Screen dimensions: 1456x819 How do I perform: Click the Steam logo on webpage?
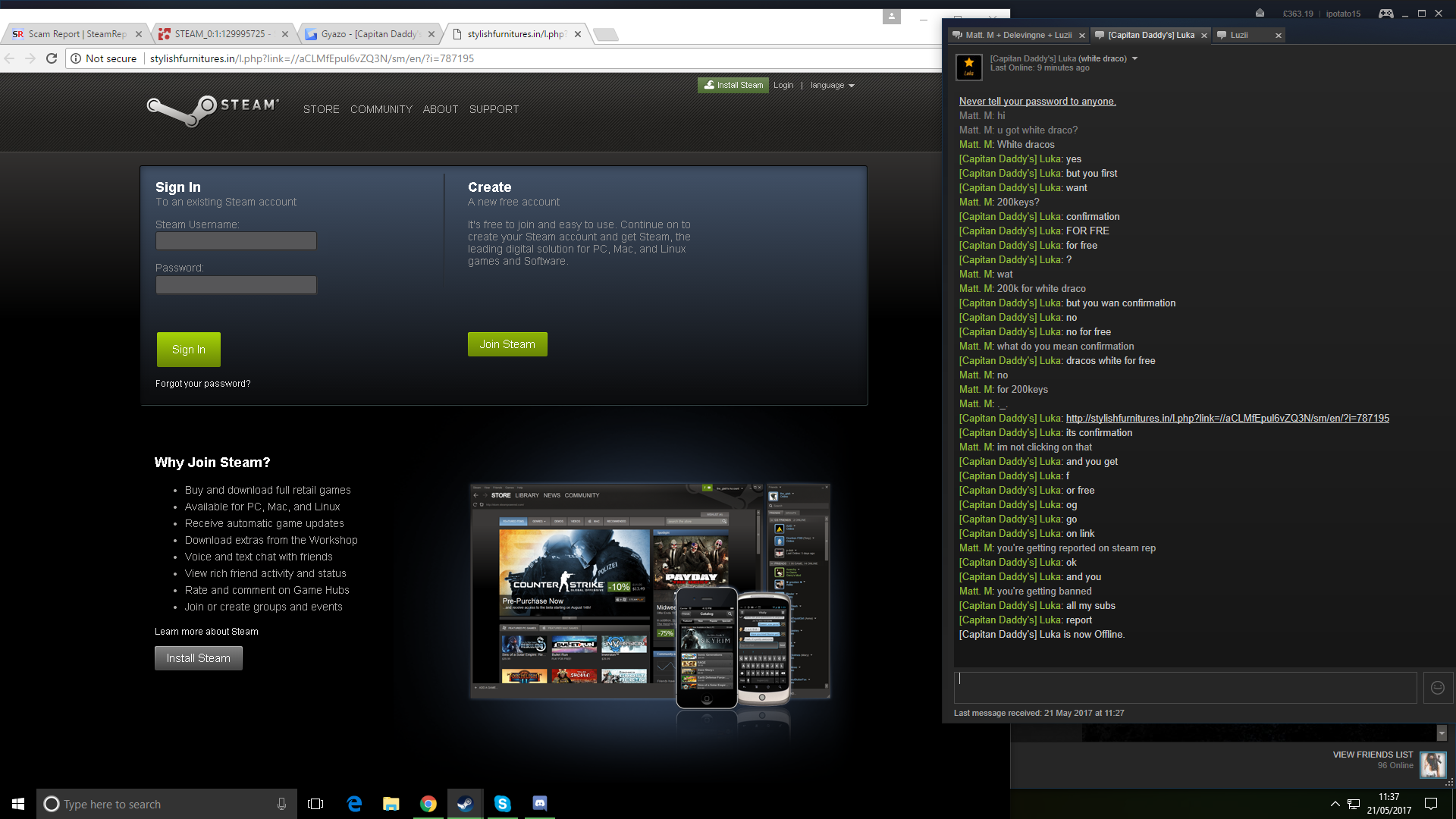pos(213,109)
